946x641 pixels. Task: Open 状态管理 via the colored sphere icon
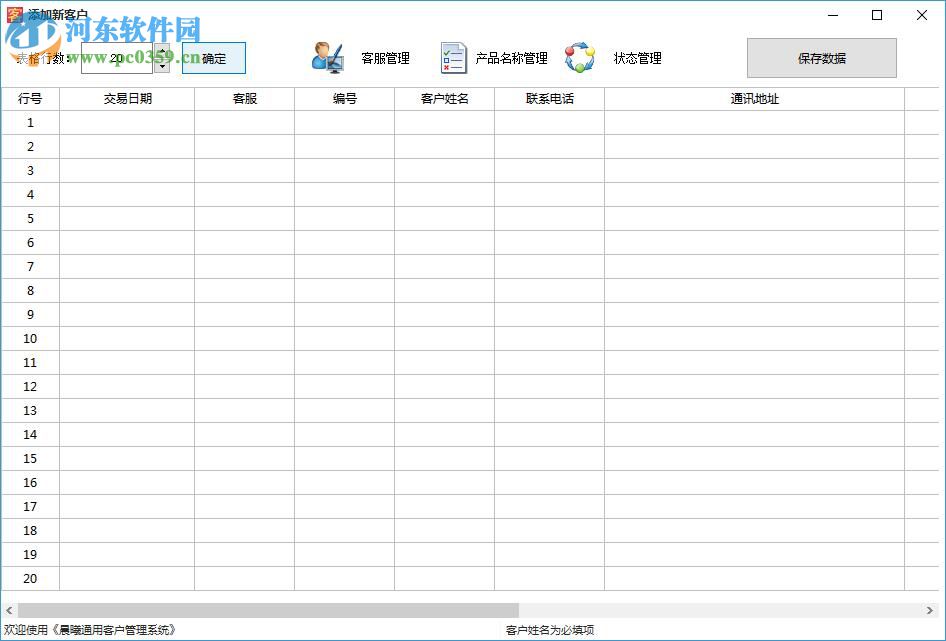[x=578, y=56]
